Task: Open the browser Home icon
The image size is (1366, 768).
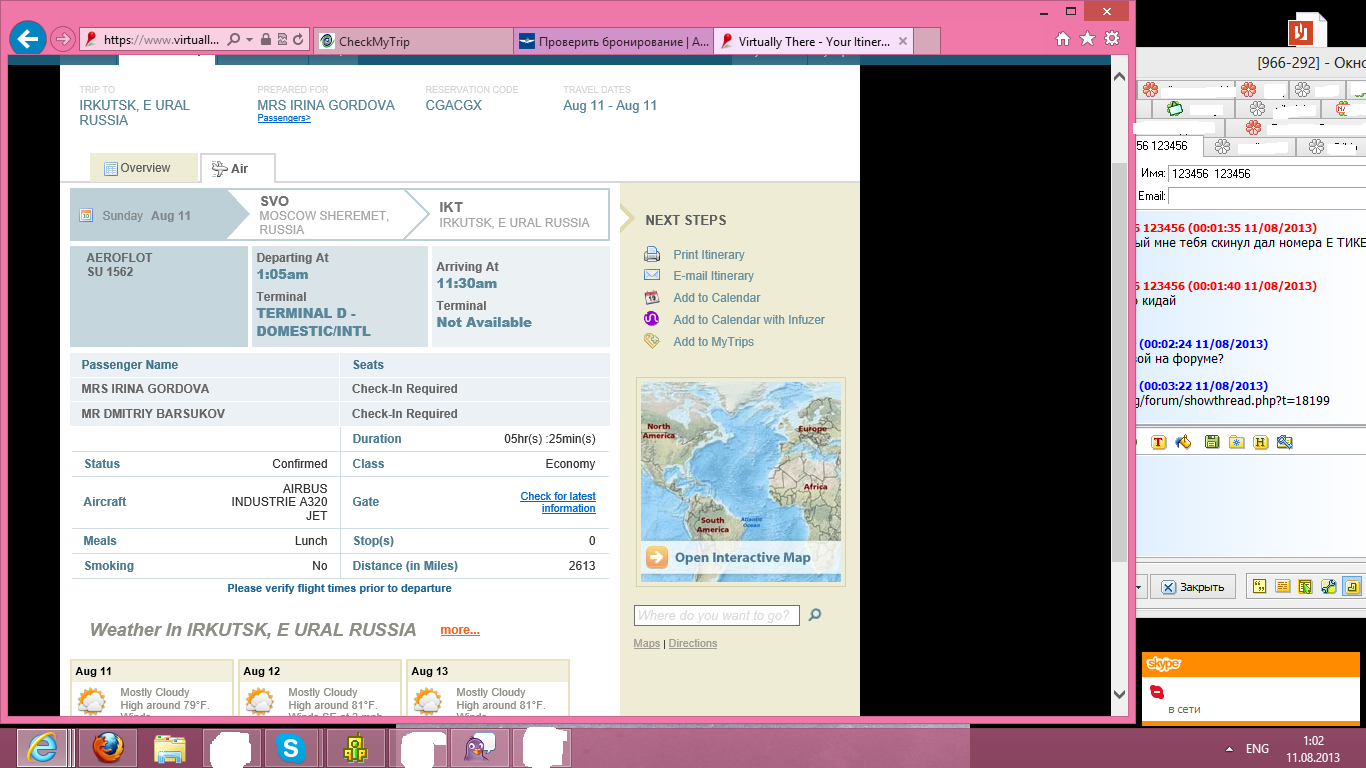Action: tap(1063, 39)
